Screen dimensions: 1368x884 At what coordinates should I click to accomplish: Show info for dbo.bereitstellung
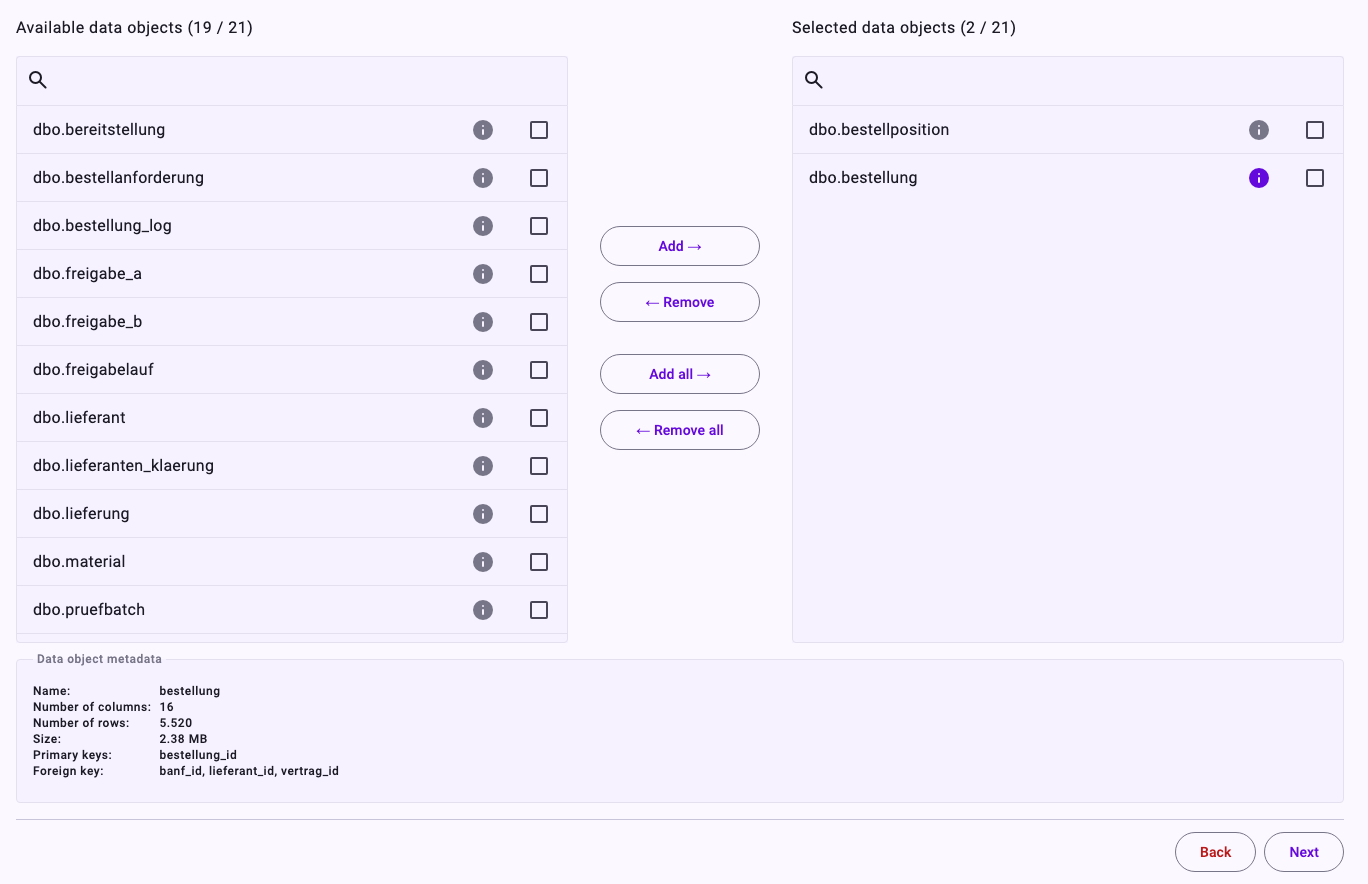(x=483, y=130)
